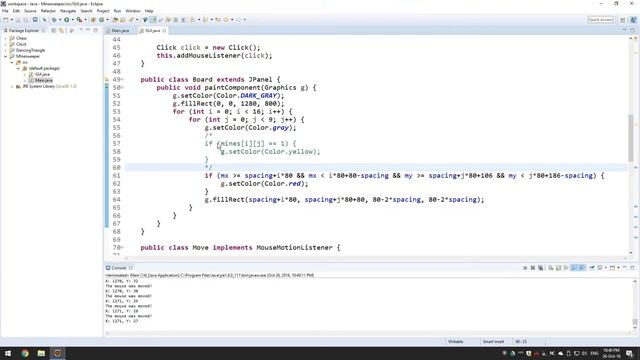Click Remove Launch console icon
Screen dimensions: 640x360
click(x=533, y=268)
